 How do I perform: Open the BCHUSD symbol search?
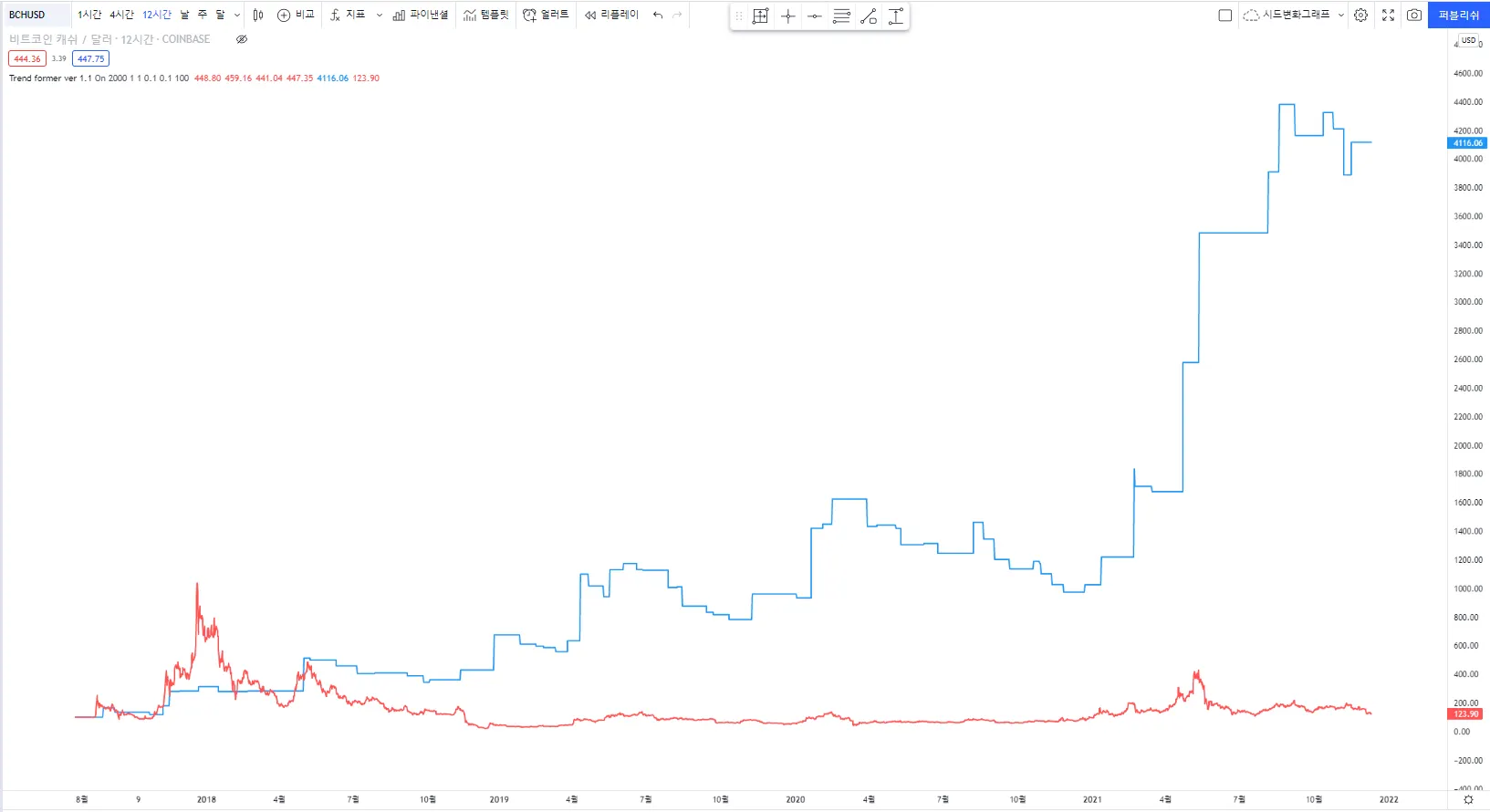[36, 15]
